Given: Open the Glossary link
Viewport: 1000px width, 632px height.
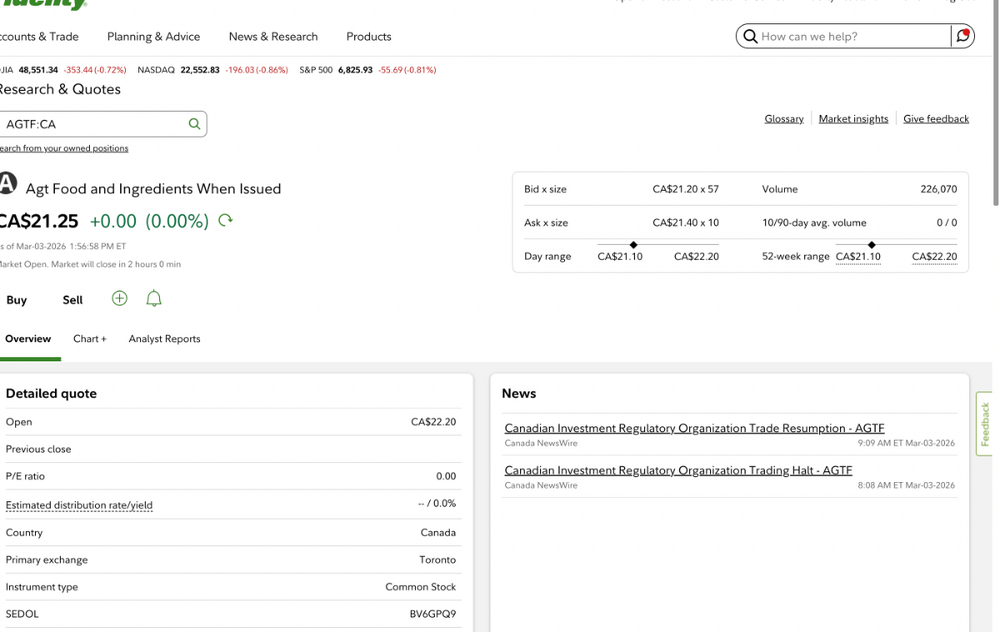Looking at the screenshot, I should click(784, 119).
